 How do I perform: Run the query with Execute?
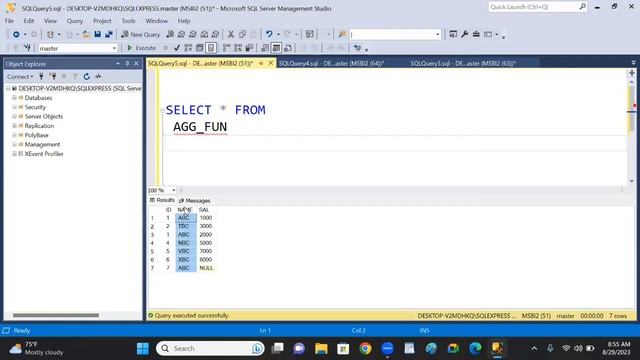tap(141, 48)
